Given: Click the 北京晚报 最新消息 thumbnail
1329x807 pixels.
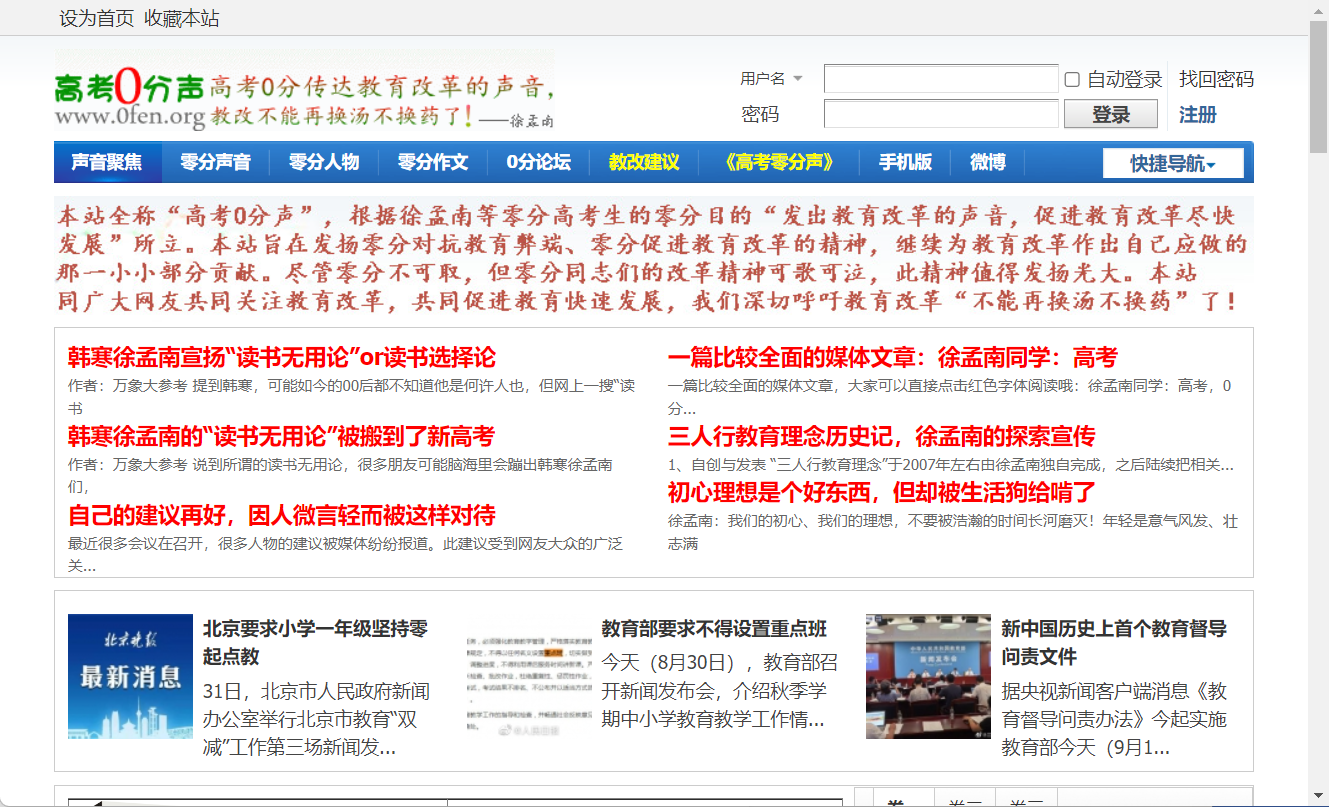Looking at the screenshot, I should [130, 677].
